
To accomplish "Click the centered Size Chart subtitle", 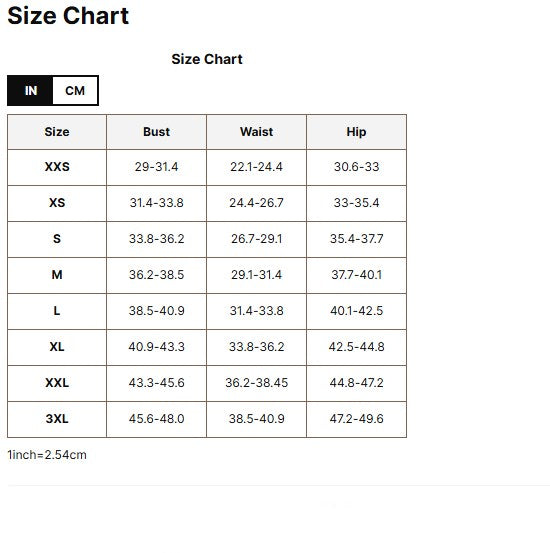I will click(x=207, y=59).
